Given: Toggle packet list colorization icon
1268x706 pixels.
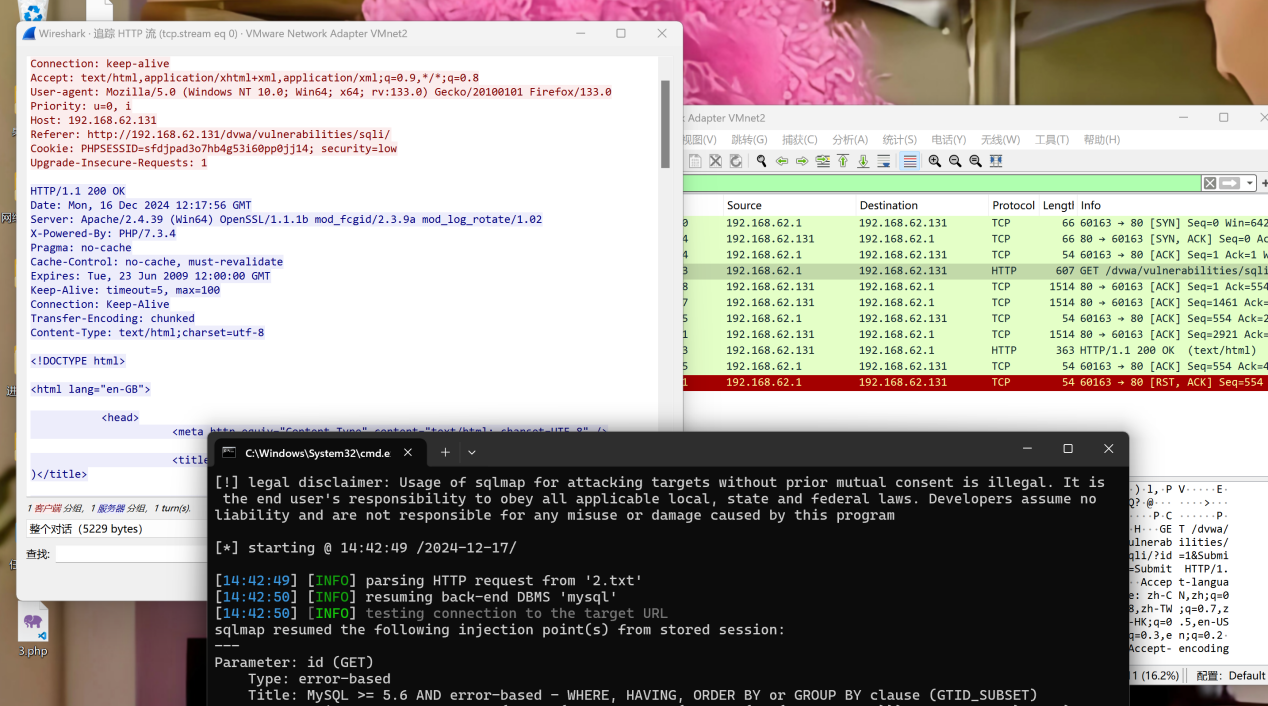Looking at the screenshot, I should (909, 161).
